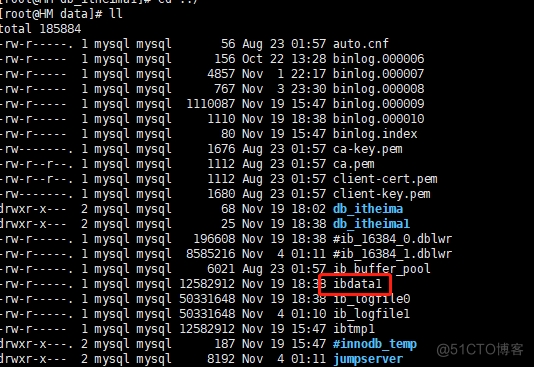Select the ca.pem file name
Image resolution: width=534 pixels, height=367 pixels.
354,164
